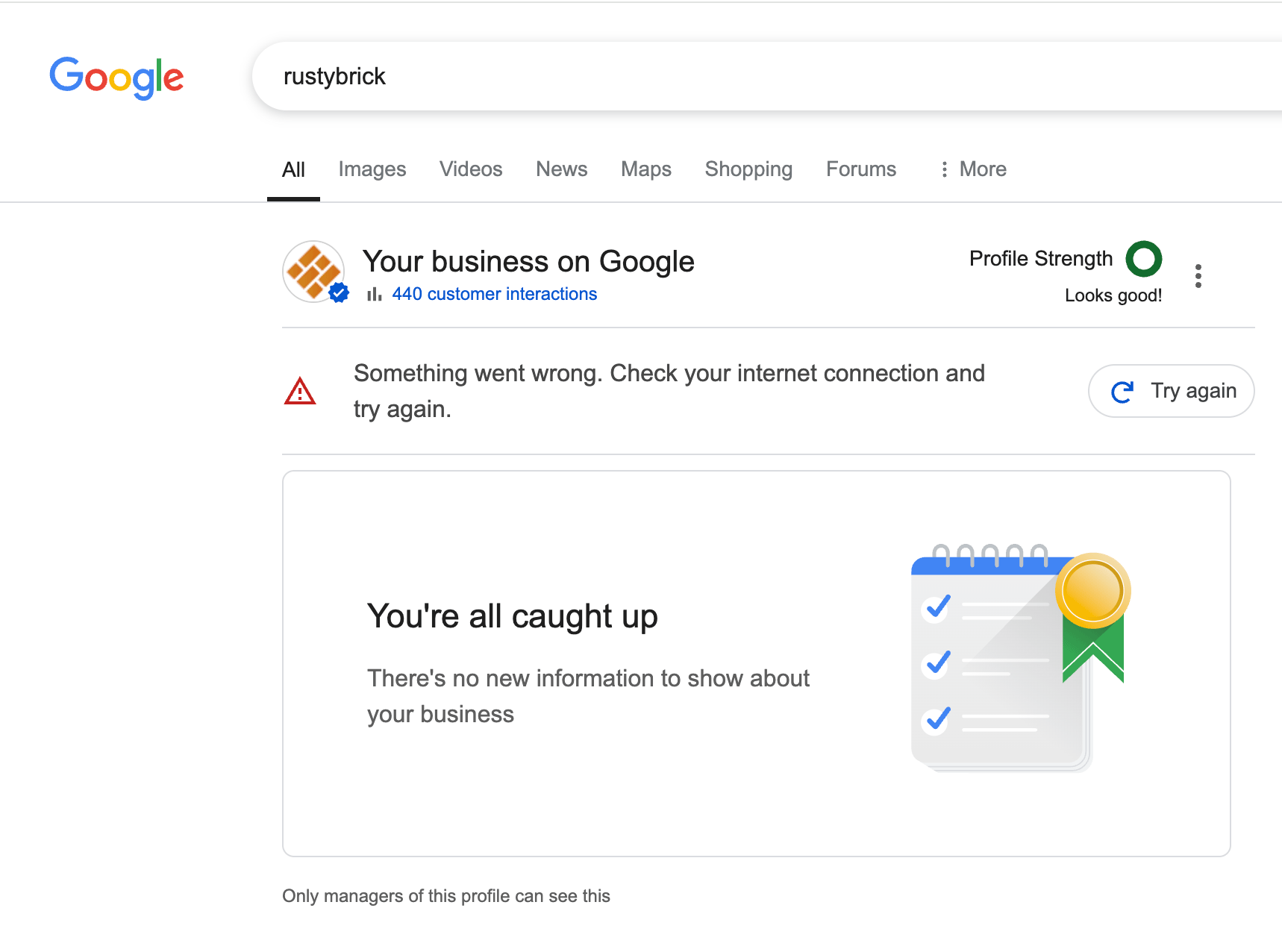Click the RustyBrick business logo thumbnail
This screenshot has width=1282, height=952.
313,271
